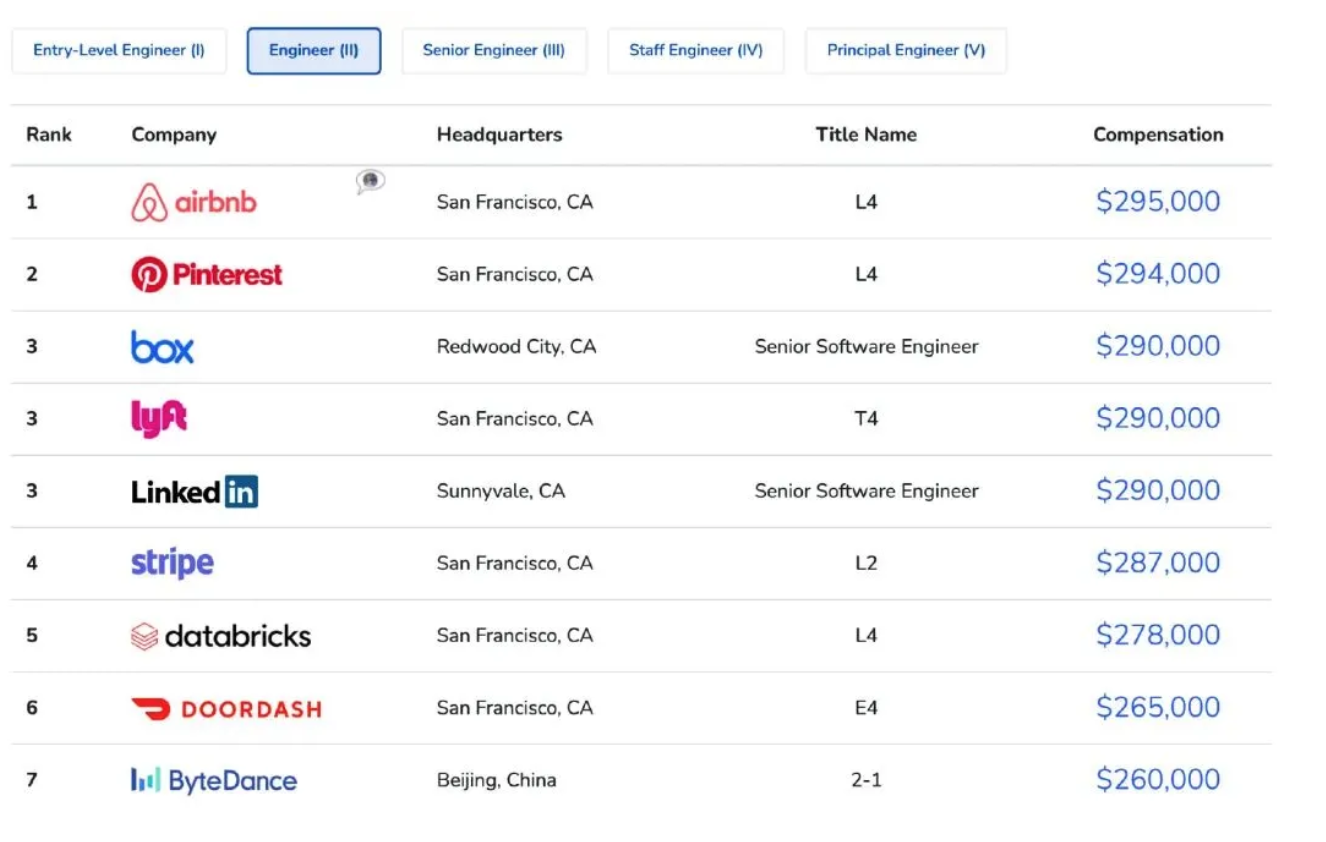Click the Stripe logo
The width and height of the screenshot is (1326, 842).
pyautogui.click(x=172, y=563)
